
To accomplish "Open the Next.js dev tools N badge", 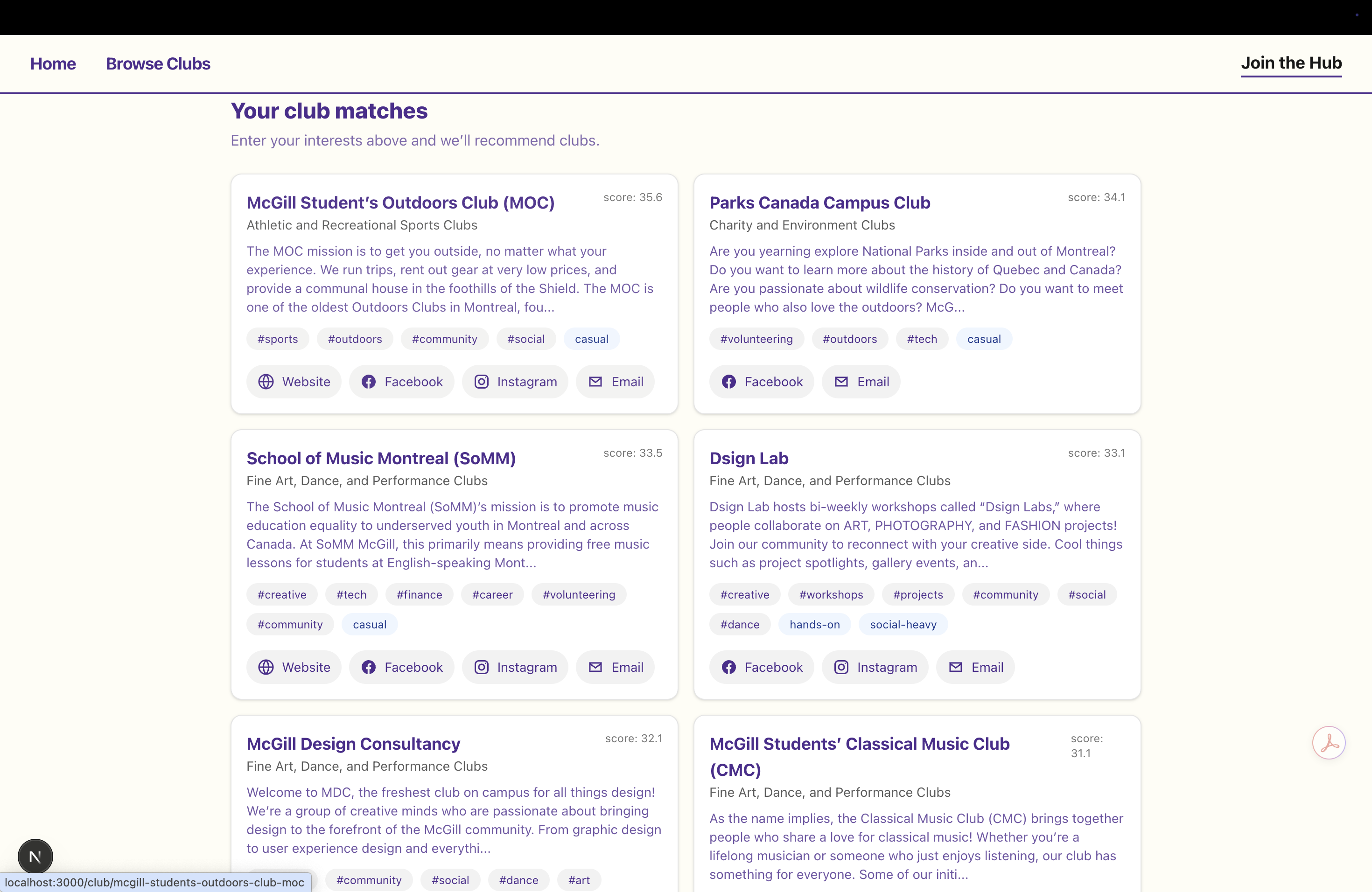I will 35,856.
